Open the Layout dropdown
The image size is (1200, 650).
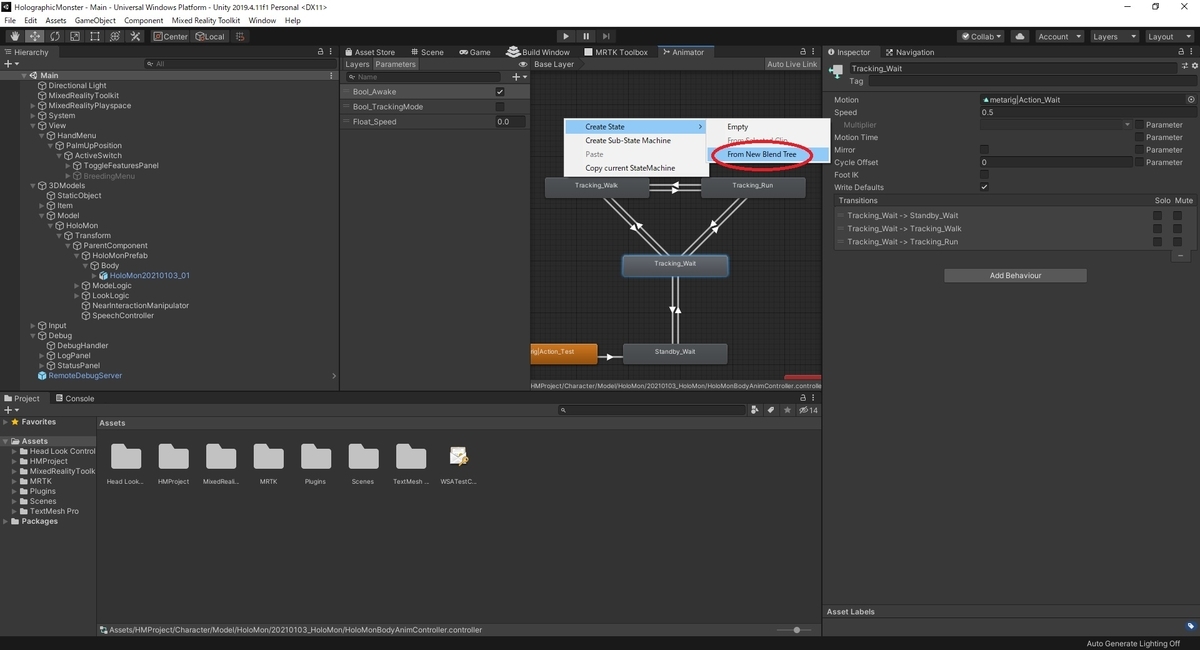1169,36
